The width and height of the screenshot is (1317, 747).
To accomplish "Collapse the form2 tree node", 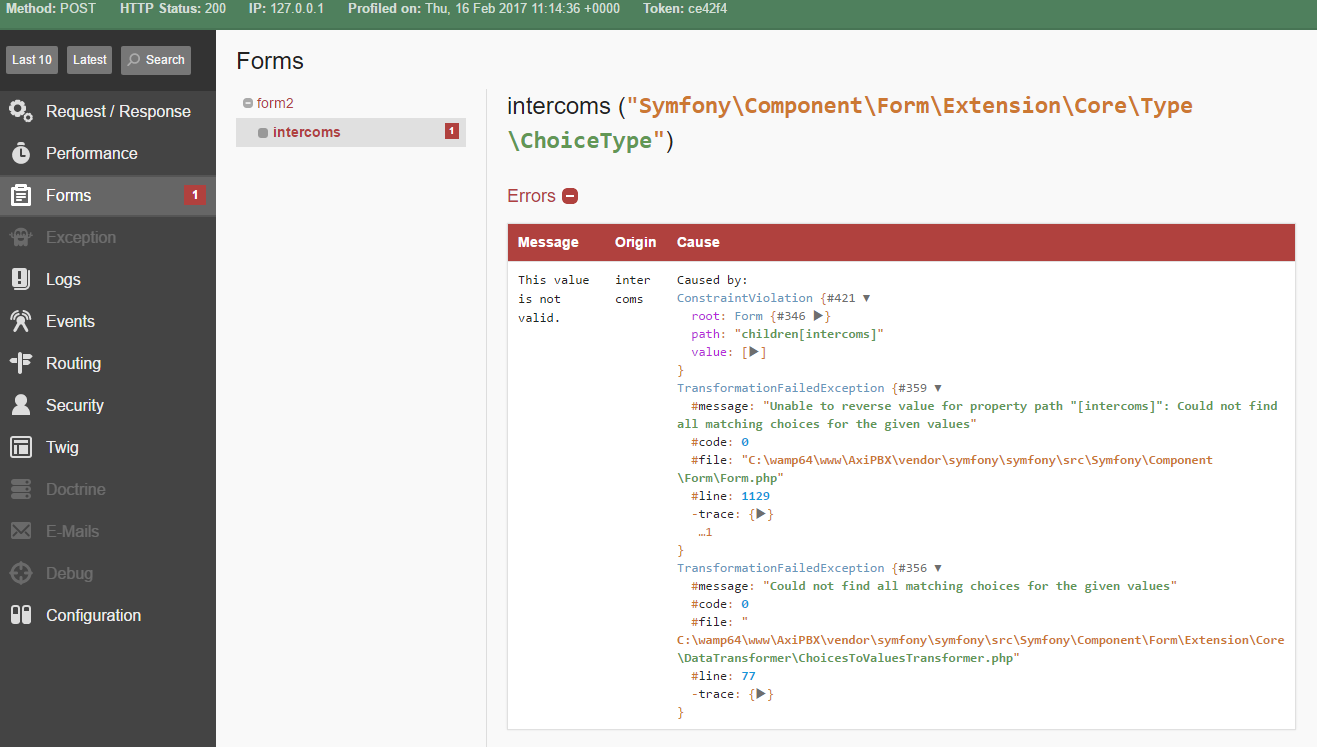I will [246, 102].
